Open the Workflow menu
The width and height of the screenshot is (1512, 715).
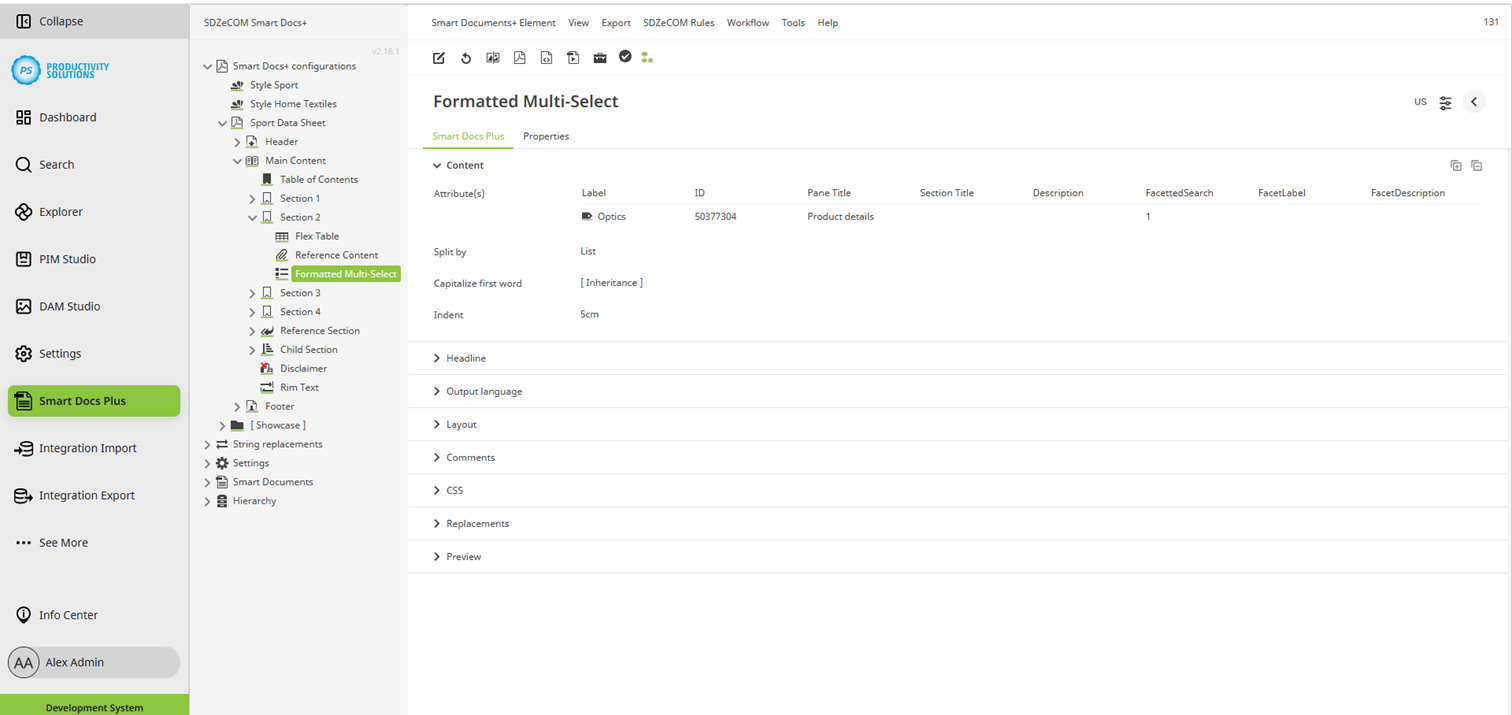click(x=748, y=22)
